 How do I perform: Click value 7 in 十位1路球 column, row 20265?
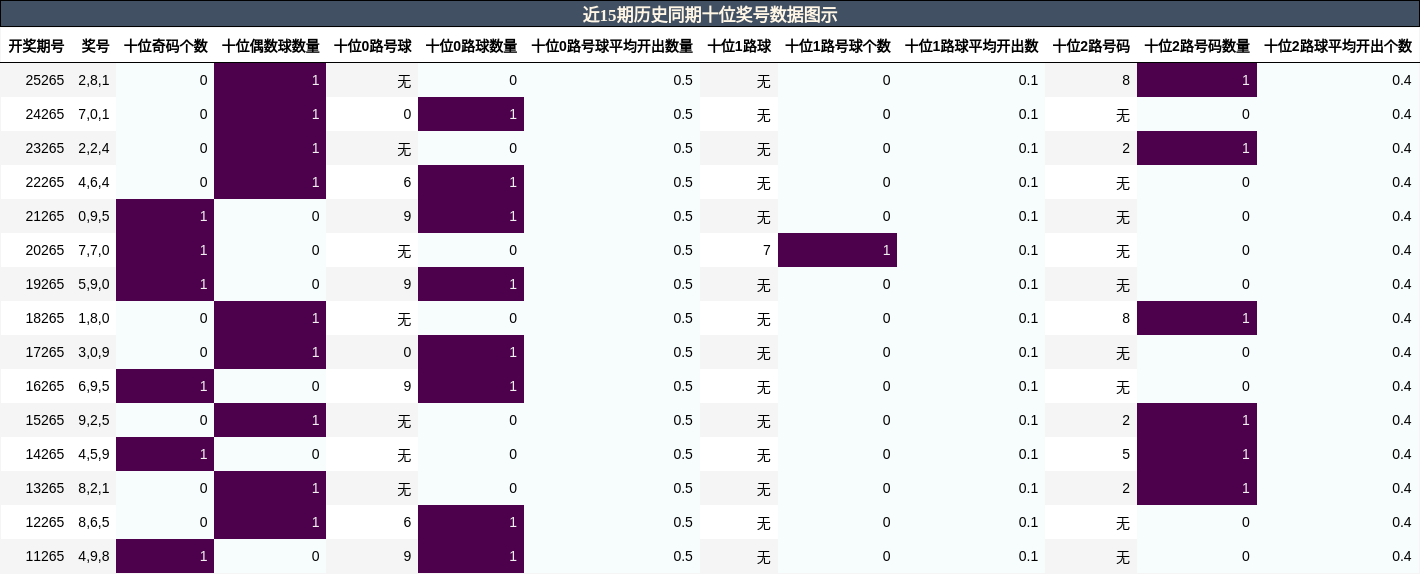tap(767, 250)
